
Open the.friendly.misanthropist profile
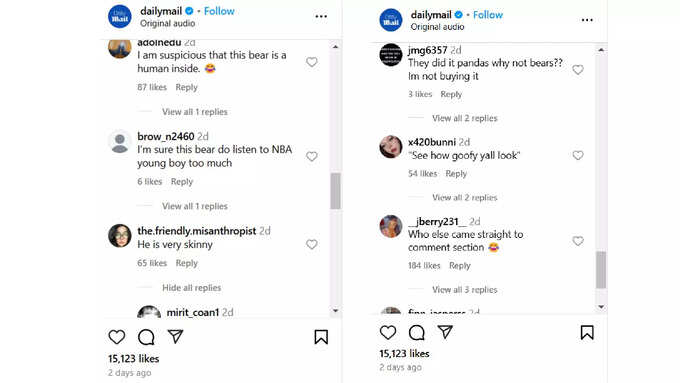coord(196,231)
